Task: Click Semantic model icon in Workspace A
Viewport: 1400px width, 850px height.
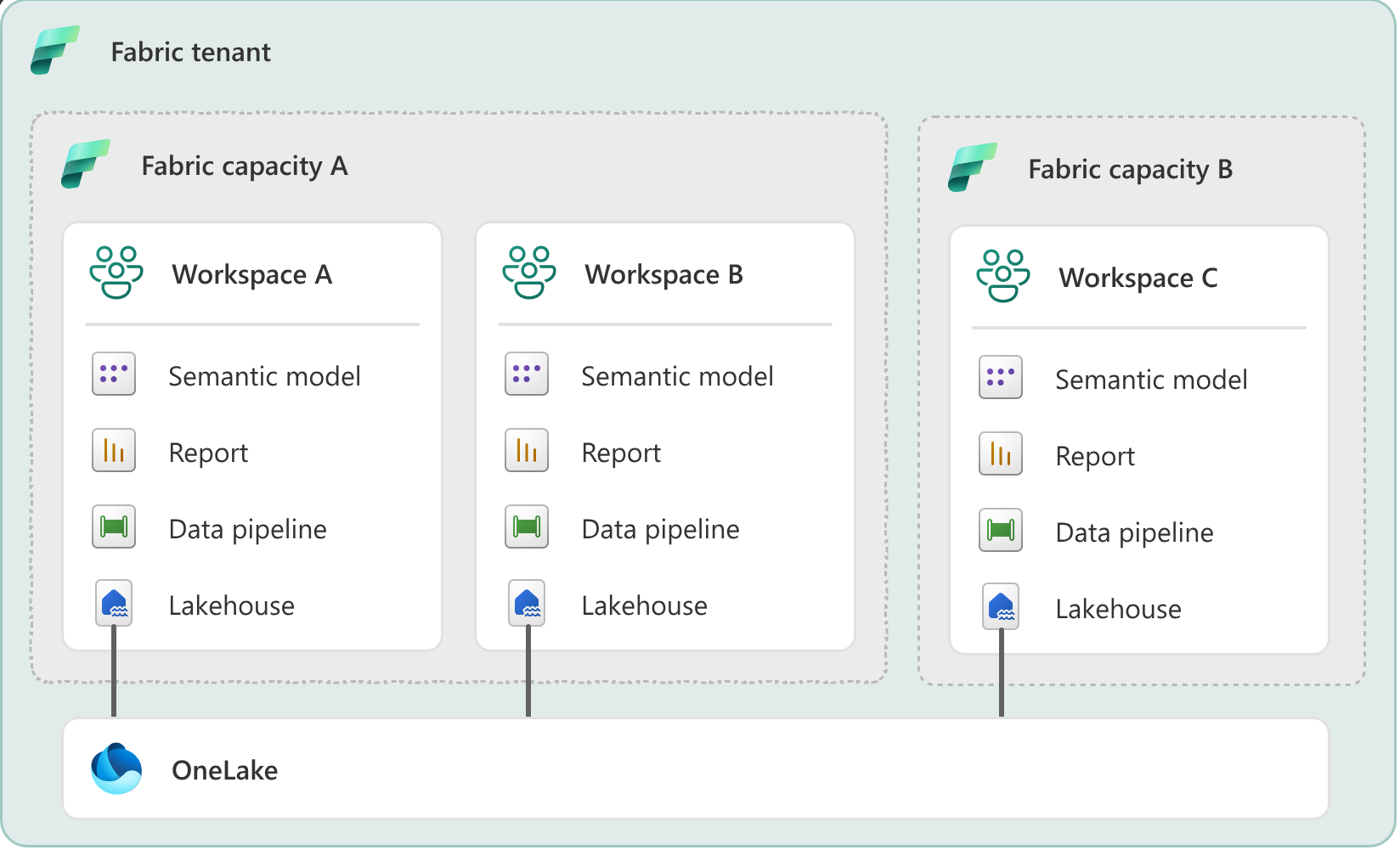Action: (114, 374)
